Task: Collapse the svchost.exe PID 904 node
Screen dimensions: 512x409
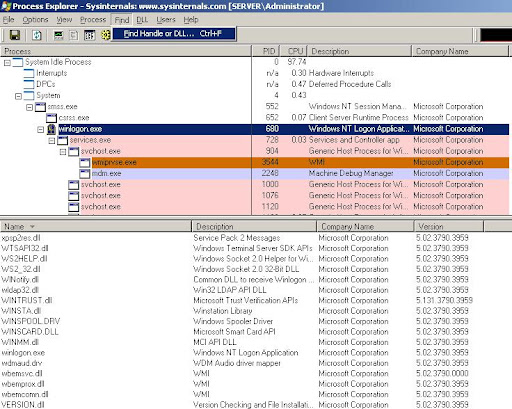Action: point(63,152)
